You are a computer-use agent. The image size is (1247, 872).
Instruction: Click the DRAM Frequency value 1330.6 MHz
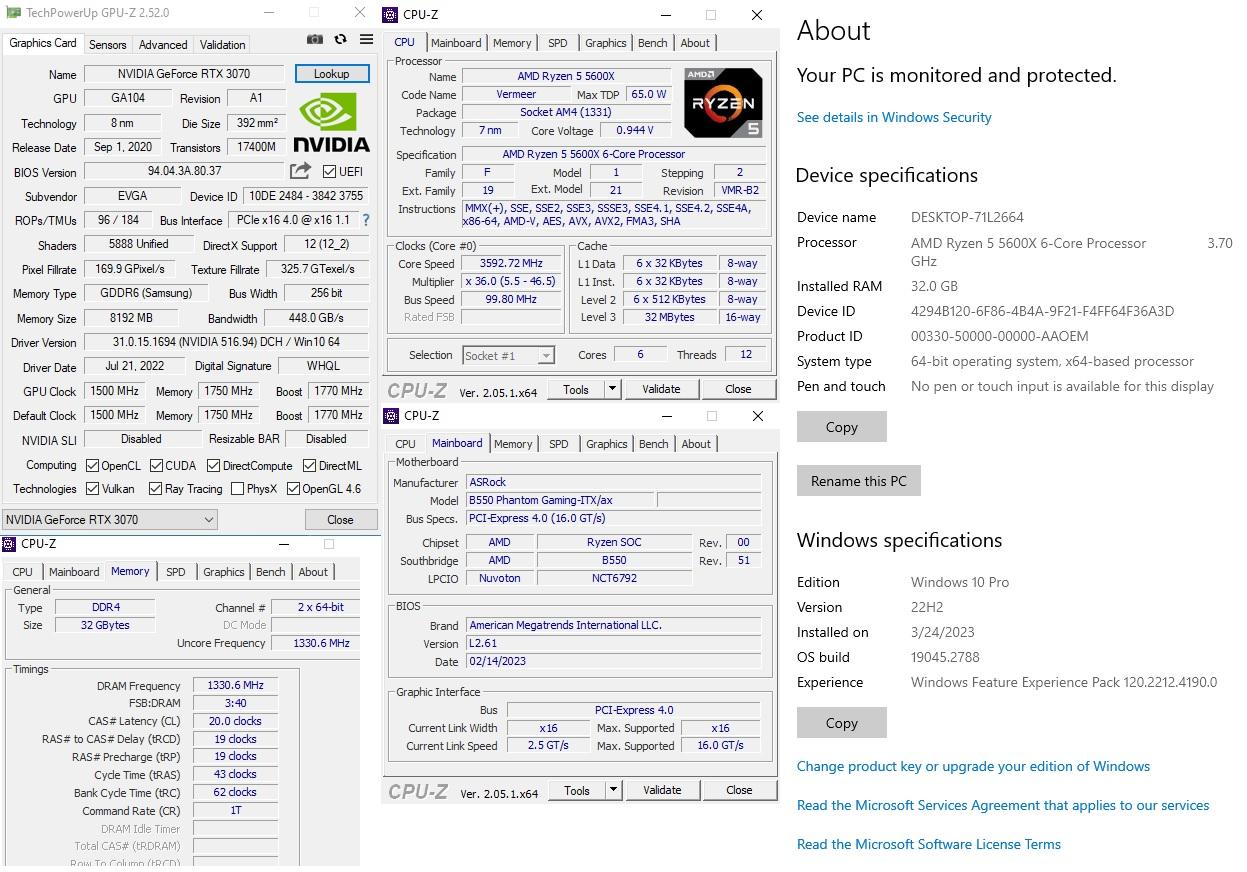(x=235, y=686)
